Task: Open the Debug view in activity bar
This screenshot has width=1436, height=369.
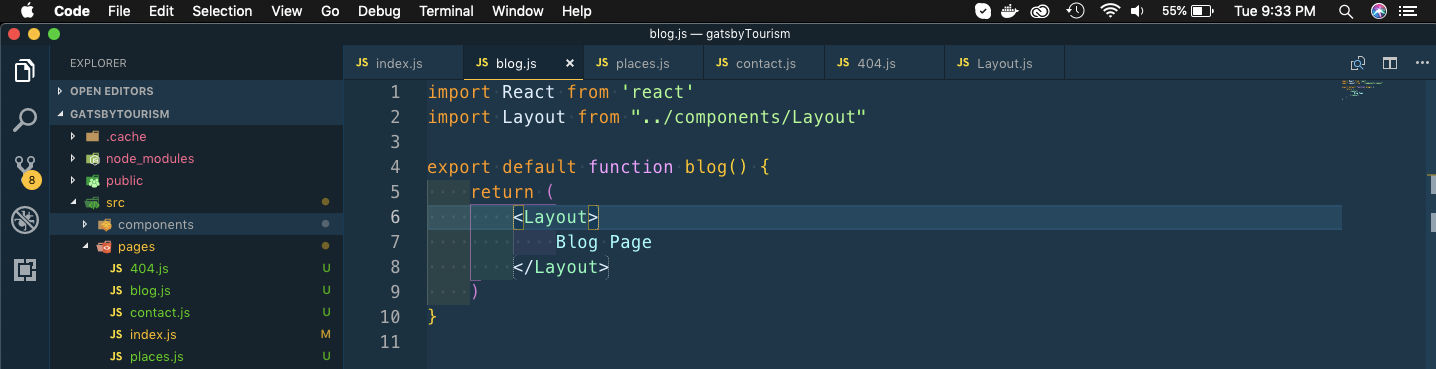Action: point(25,220)
